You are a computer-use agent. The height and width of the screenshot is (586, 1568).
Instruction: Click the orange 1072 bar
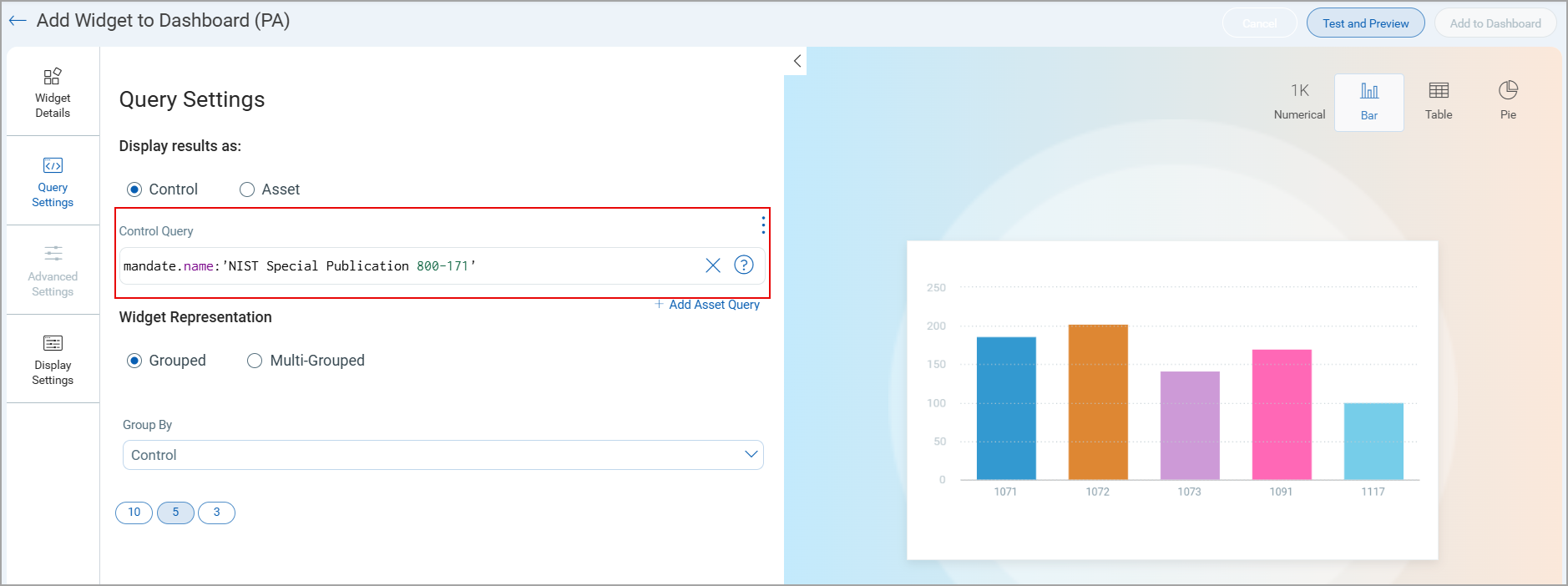point(1098,402)
